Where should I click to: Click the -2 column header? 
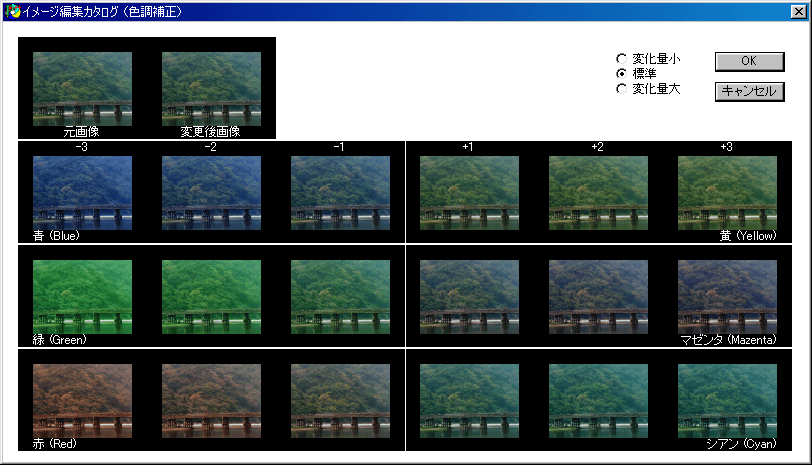coord(210,147)
